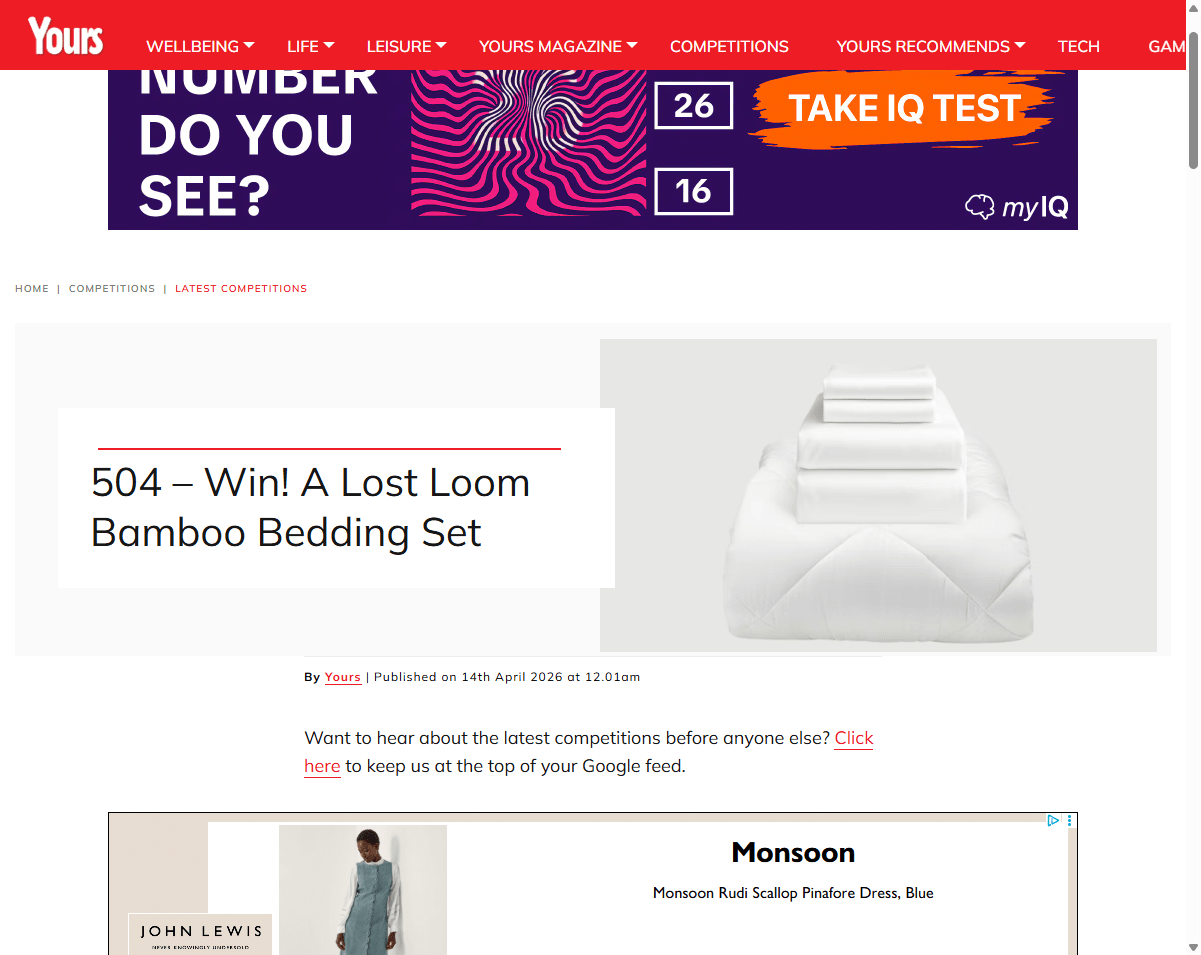Click the Yours author link
1201x955 pixels.
(343, 677)
